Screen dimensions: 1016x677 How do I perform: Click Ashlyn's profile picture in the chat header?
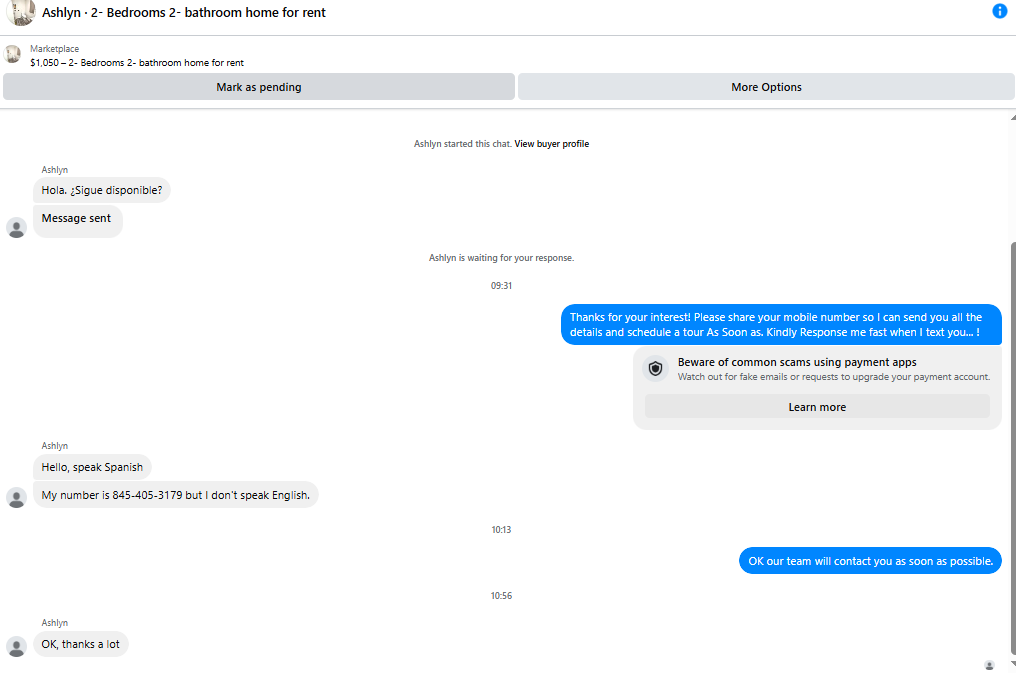click(x=20, y=12)
